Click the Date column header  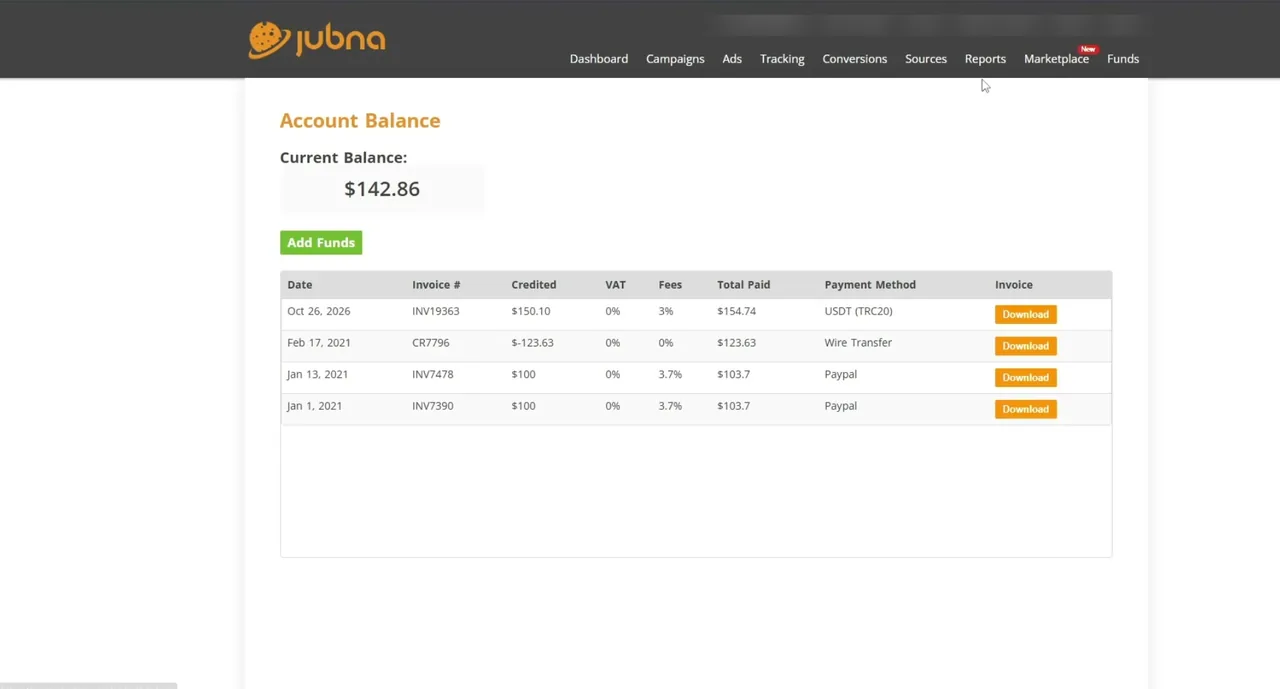point(300,285)
